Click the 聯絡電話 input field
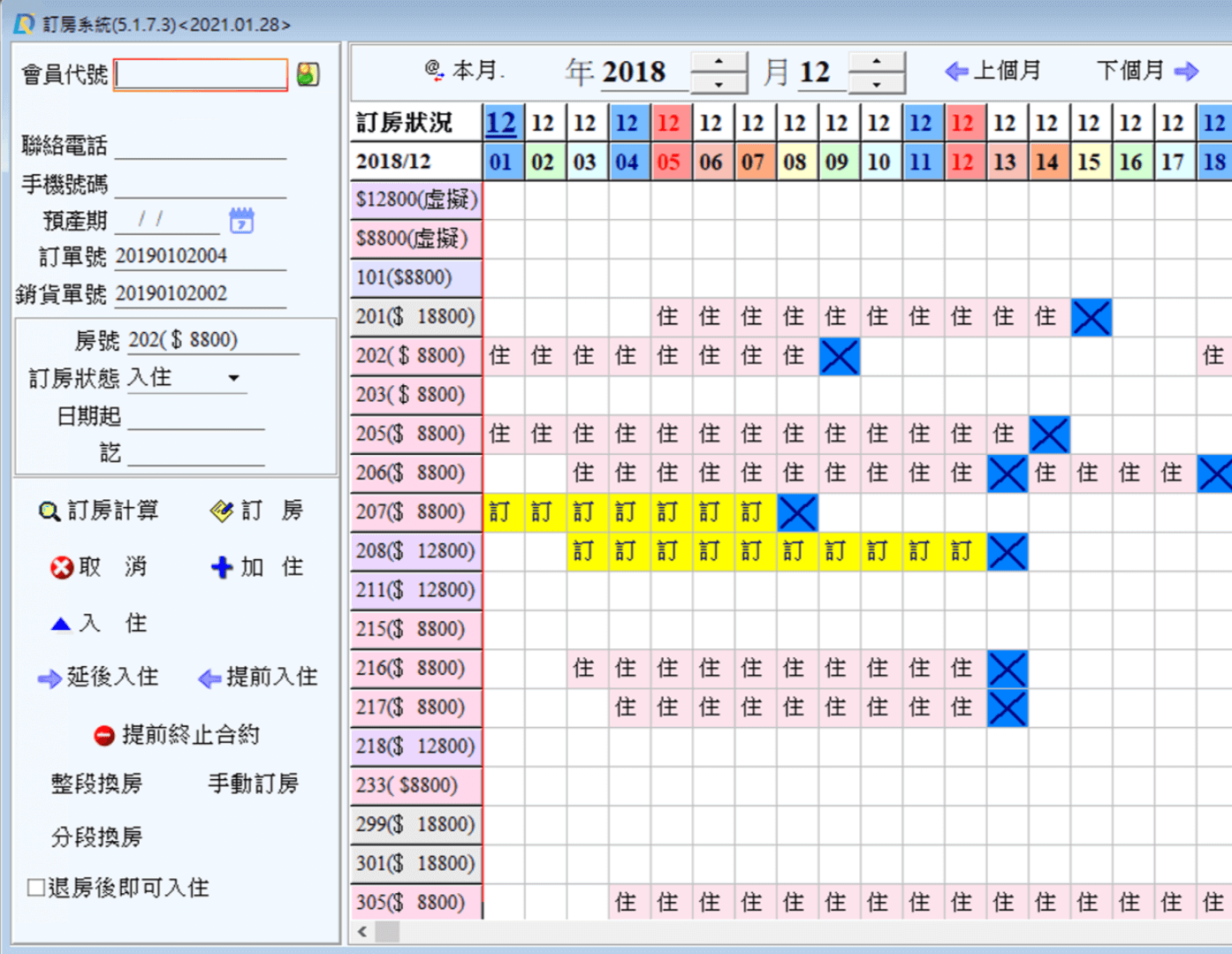Image resolution: width=1232 pixels, height=954 pixels. (x=201, y=145)
